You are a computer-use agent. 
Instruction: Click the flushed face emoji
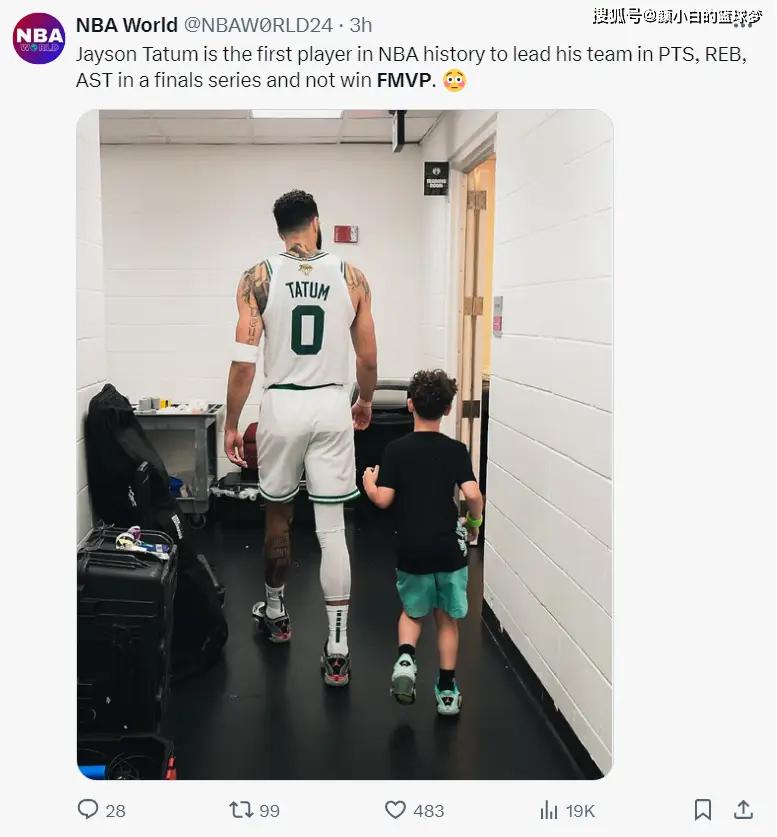coord(455,80)
